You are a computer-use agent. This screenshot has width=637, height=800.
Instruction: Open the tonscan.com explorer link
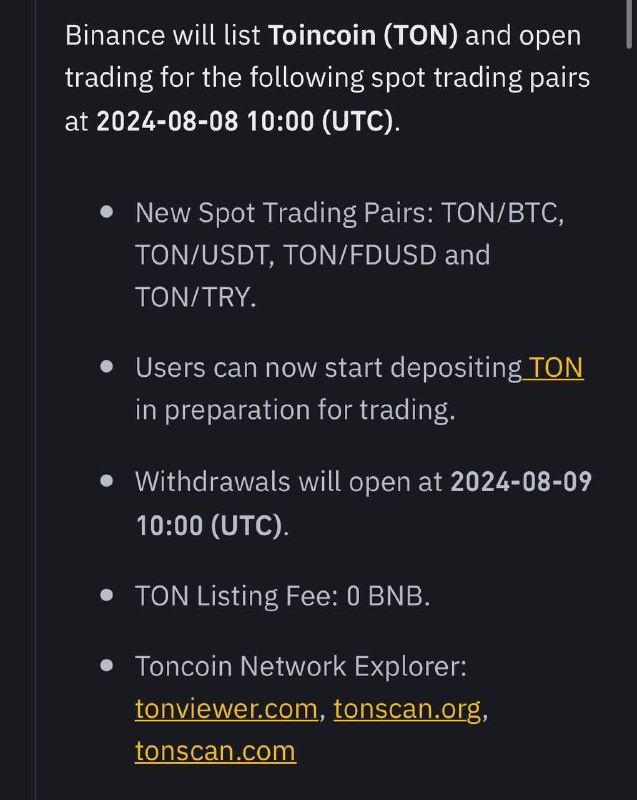(x=215, y=751)
